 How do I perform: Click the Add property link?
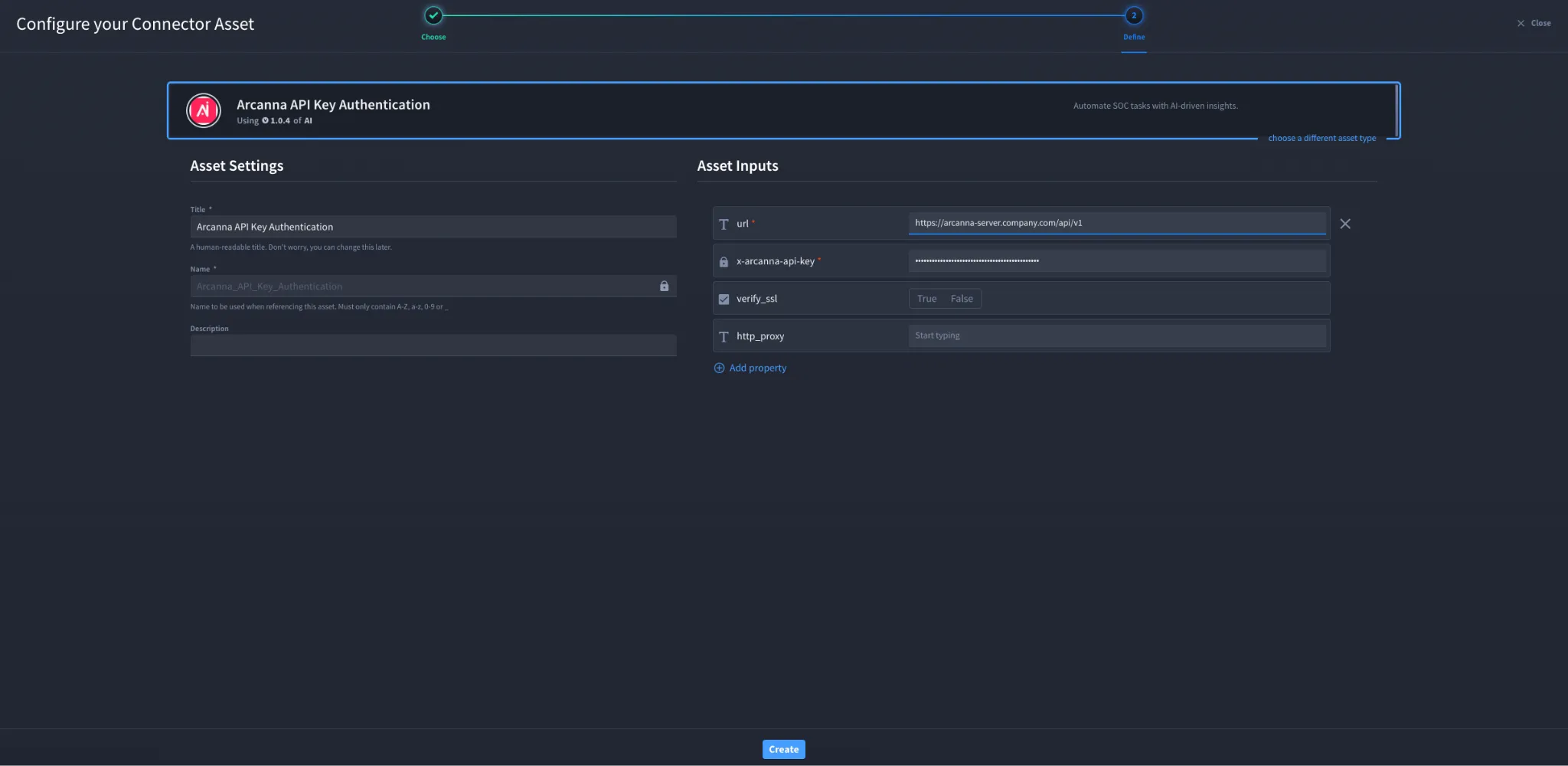(757, 368)
